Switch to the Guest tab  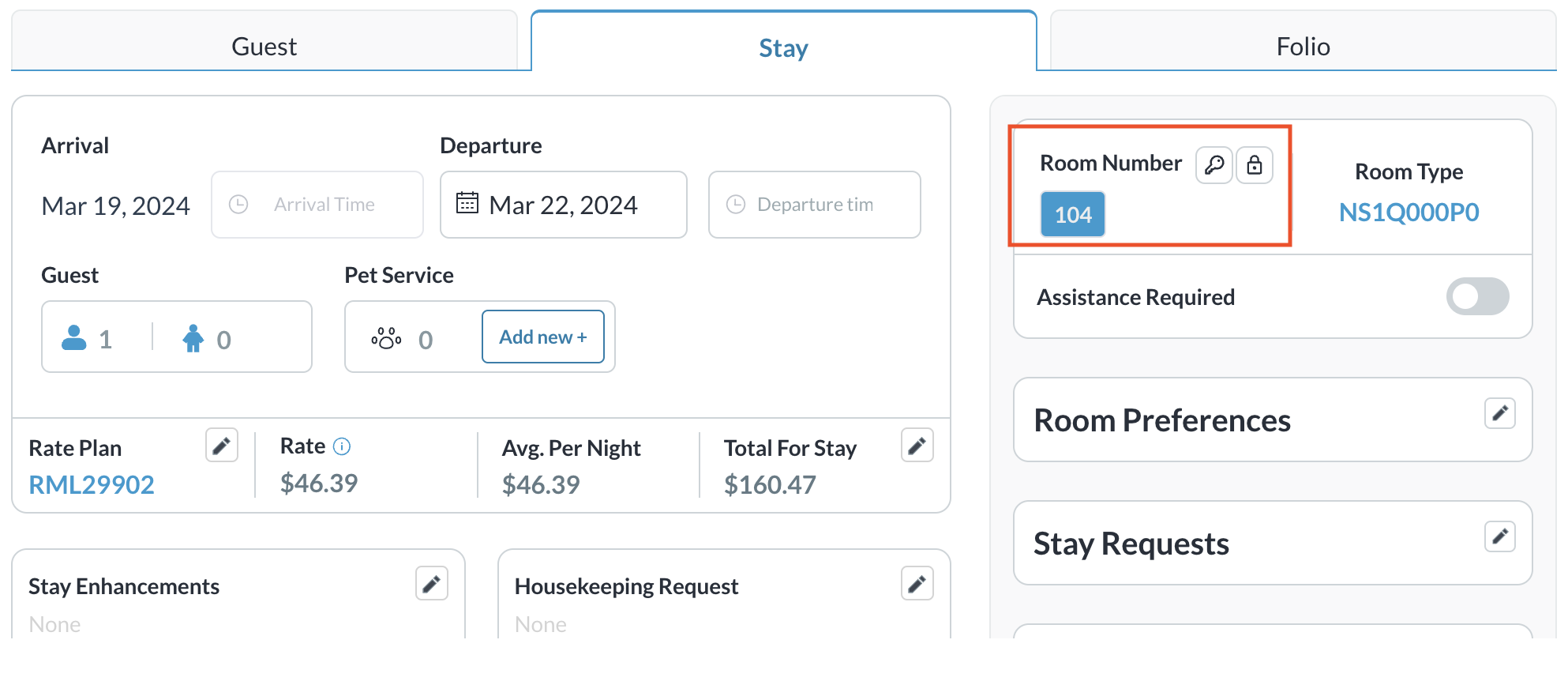pyautogui.click(x=264, y=46)
